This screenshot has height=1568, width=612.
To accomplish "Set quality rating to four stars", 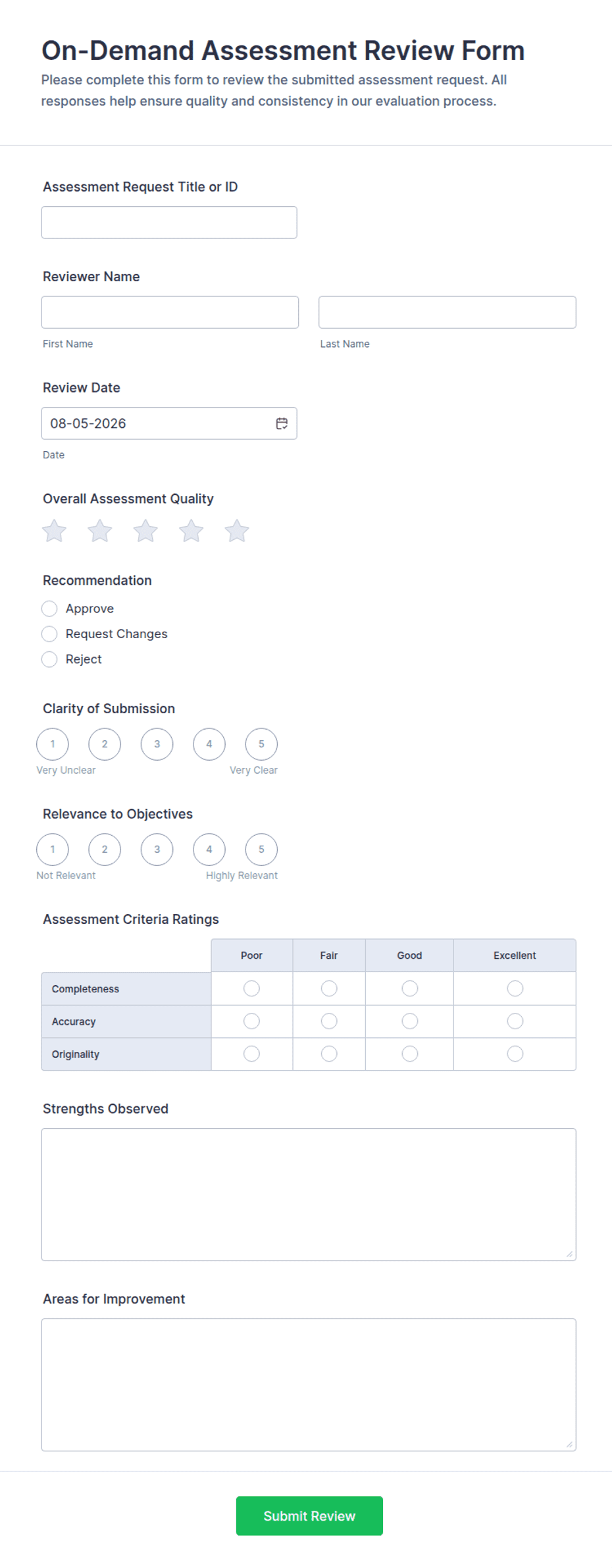I will tap(191, 531).
